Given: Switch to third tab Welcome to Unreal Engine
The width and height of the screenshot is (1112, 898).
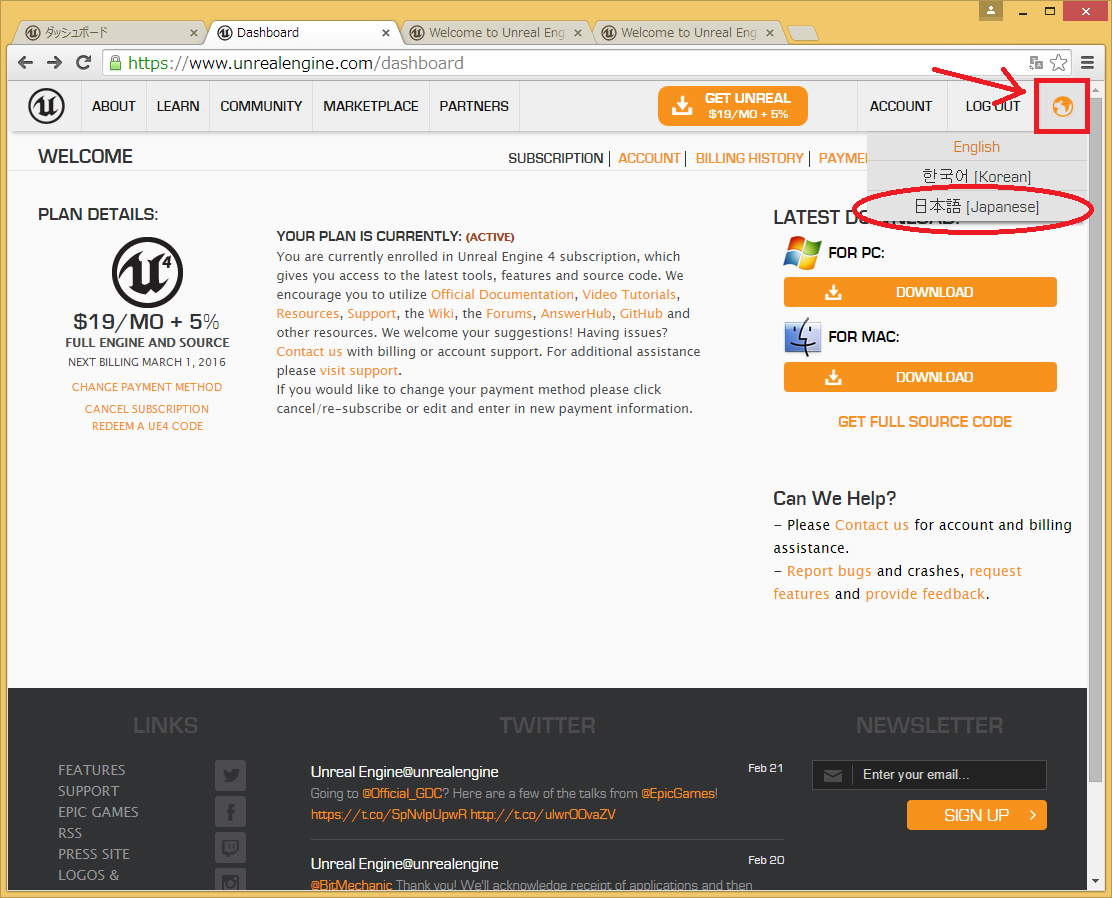Looking at the screenshot, I should click(496, 33).
